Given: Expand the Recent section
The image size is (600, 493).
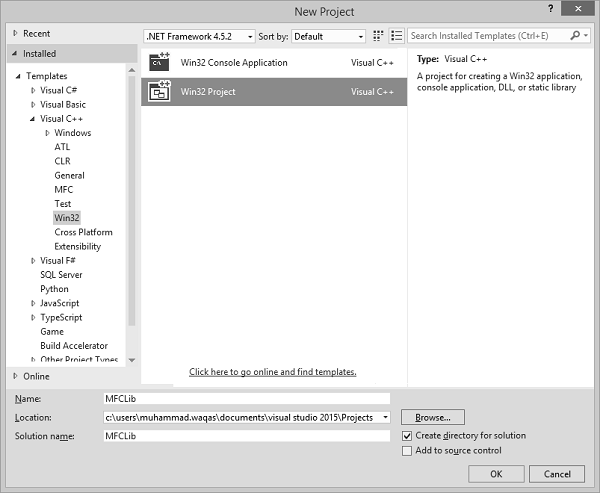Looking at the screenshot, I should click(15, 33).
